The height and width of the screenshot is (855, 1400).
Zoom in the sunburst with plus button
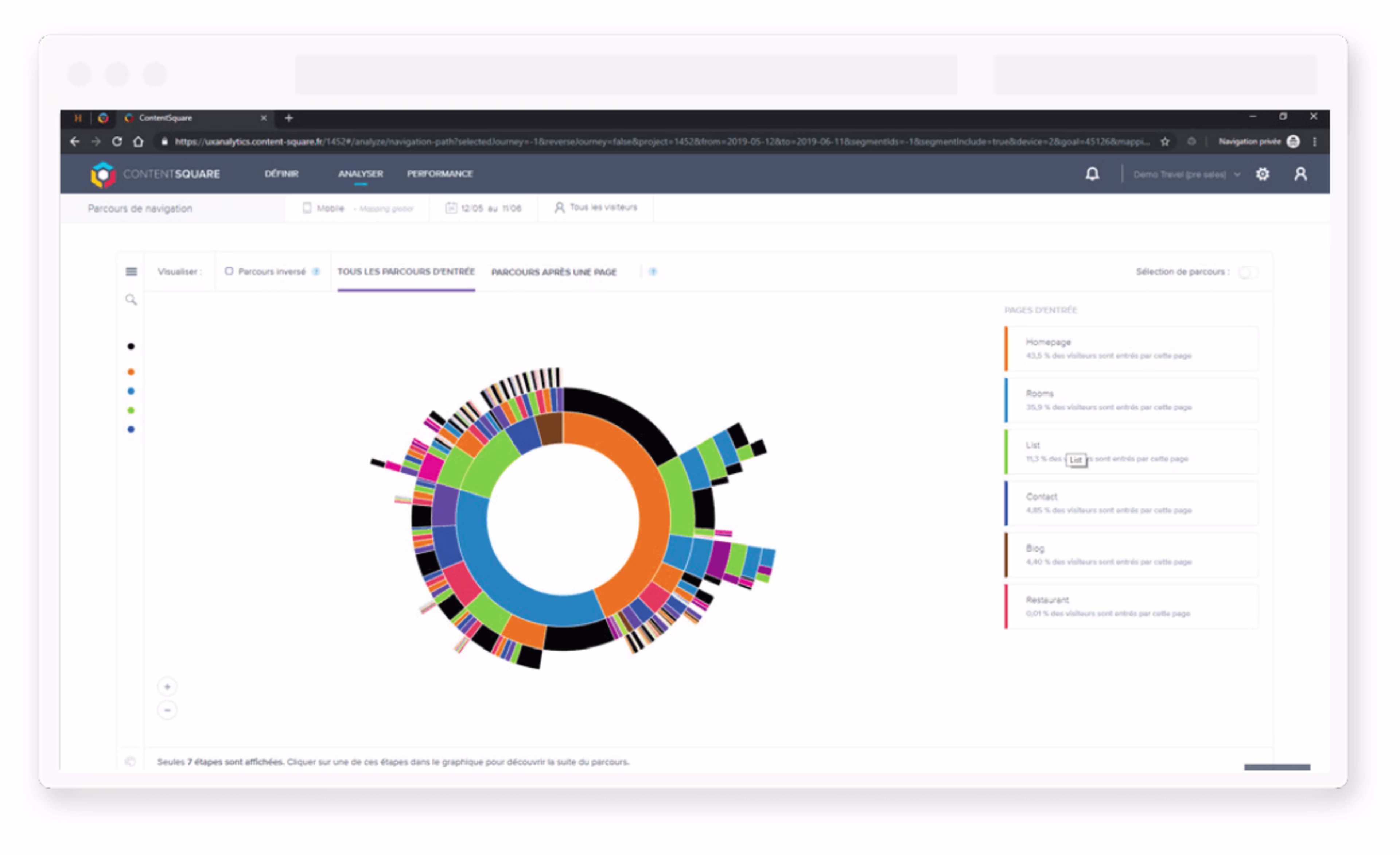(167, 687)
